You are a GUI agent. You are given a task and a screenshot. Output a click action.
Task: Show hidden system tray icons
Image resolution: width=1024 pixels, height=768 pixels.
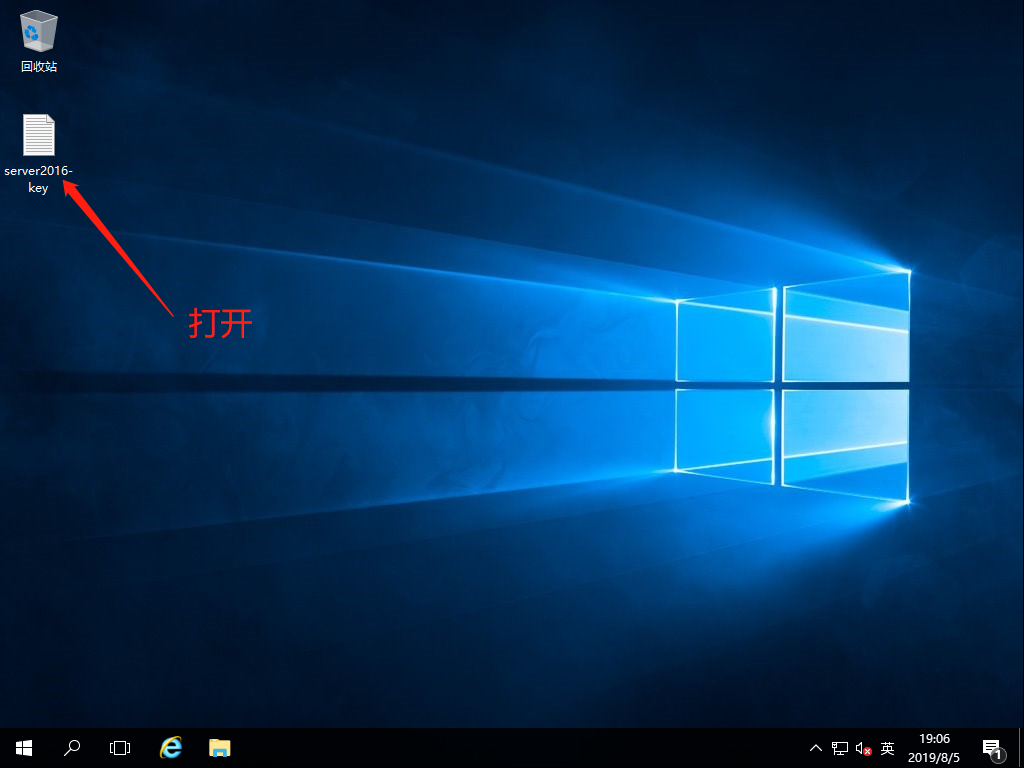point(816,748)
